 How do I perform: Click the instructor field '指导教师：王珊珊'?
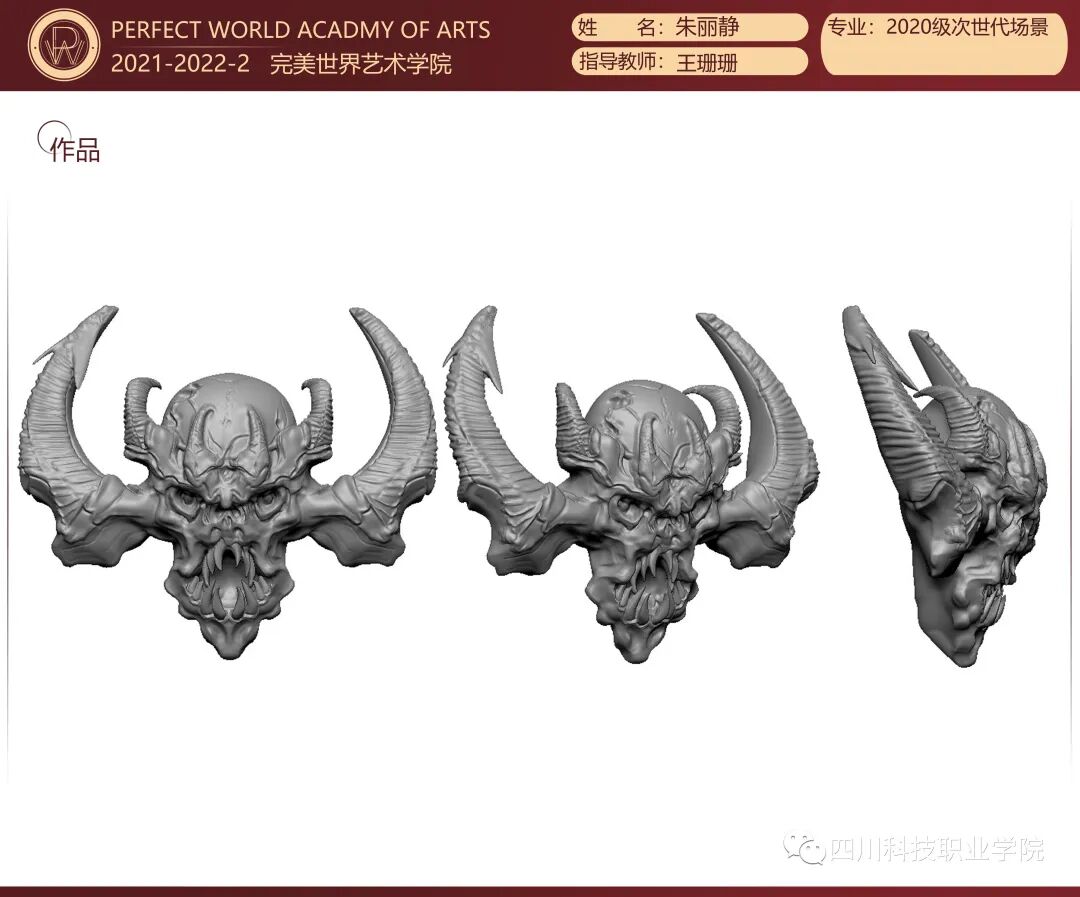point(689,61)
